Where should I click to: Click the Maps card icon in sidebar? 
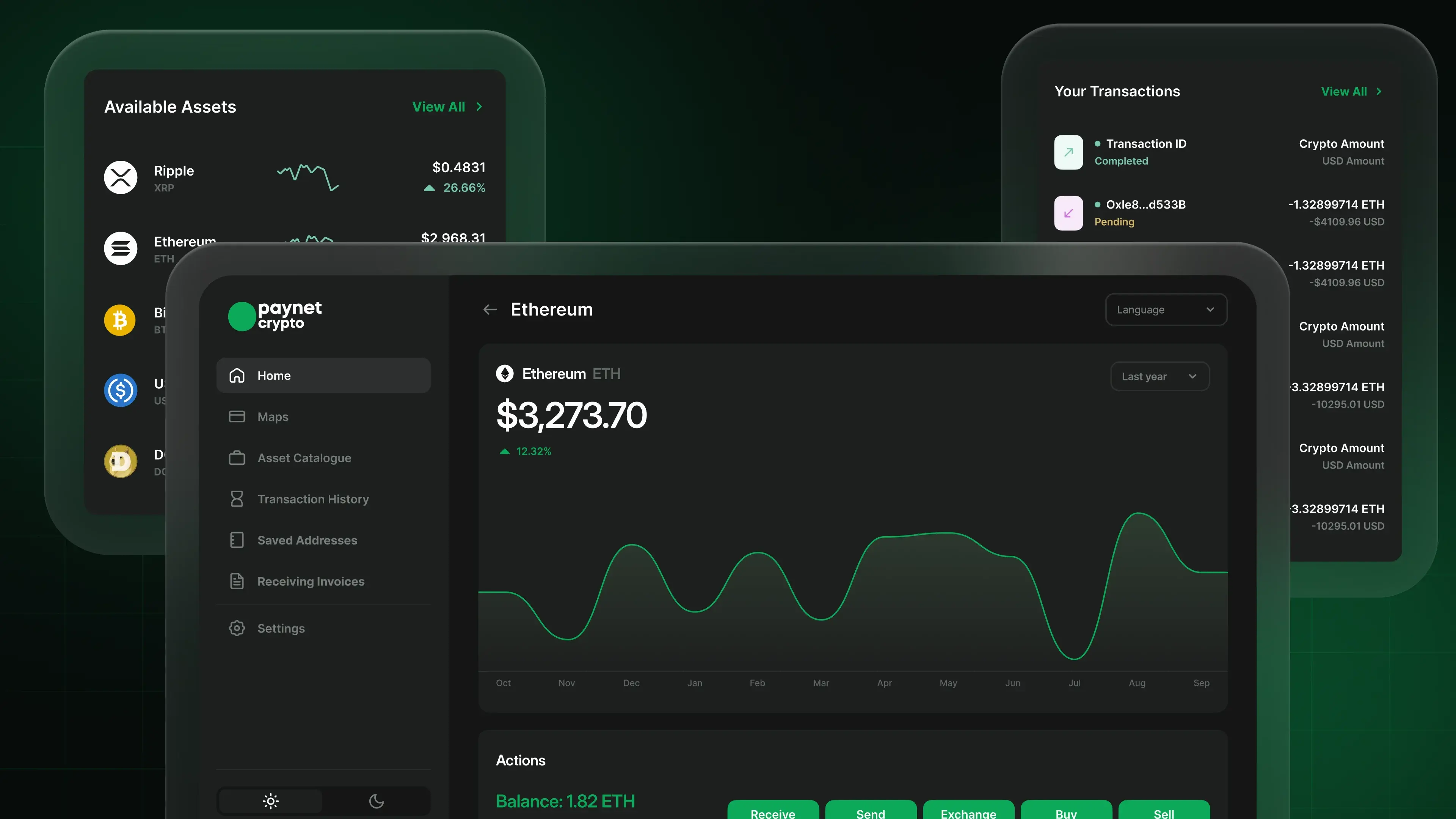(237, 417)
